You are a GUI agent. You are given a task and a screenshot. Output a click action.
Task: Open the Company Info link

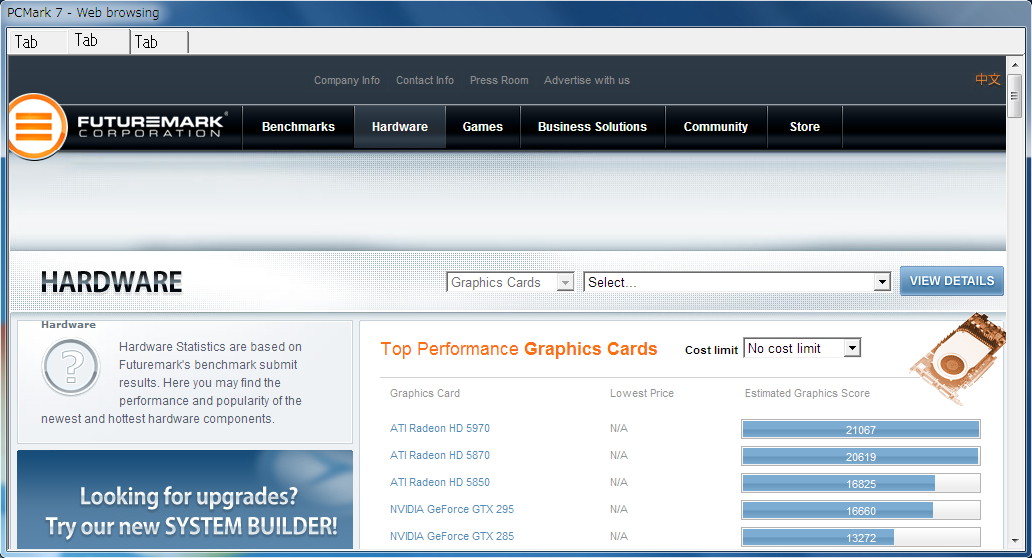347,80
